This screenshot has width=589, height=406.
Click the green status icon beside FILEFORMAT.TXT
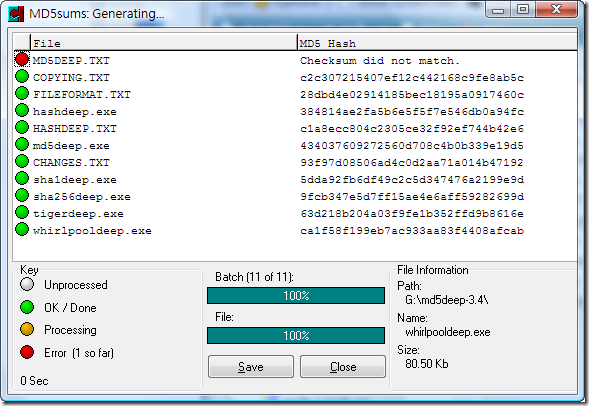[22, 93]
